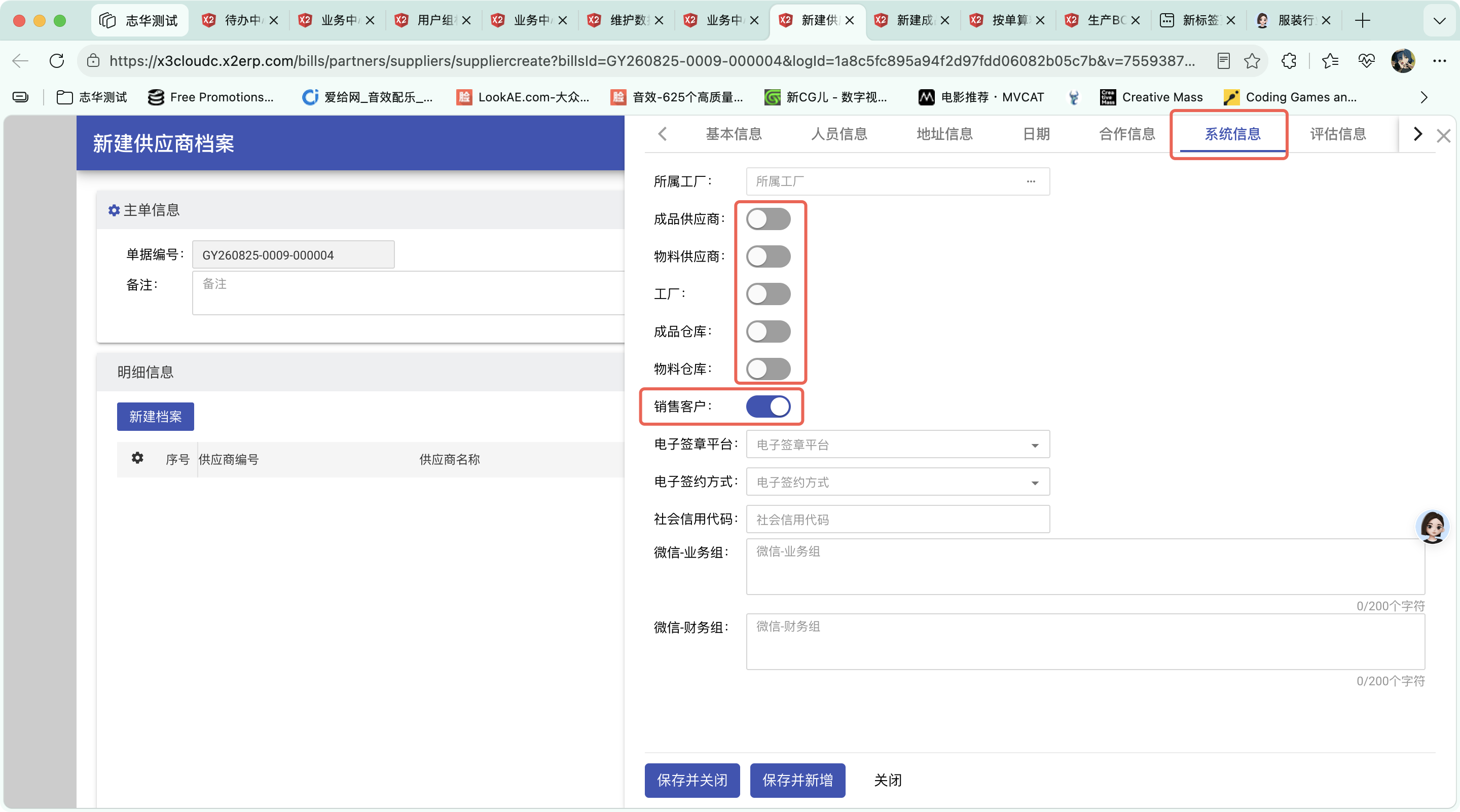The height and width of the screenshot is (812, 1460).
Task: Click the 关闭 button
Action: [x=888, y=780]
